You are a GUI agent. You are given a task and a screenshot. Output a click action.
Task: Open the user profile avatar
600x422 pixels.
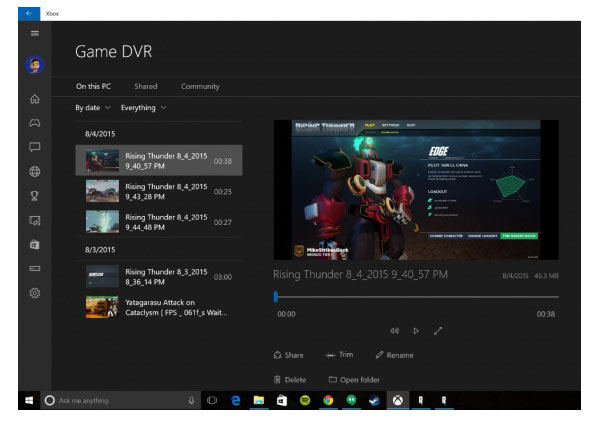pyautogui.click(x=35, y=65)
